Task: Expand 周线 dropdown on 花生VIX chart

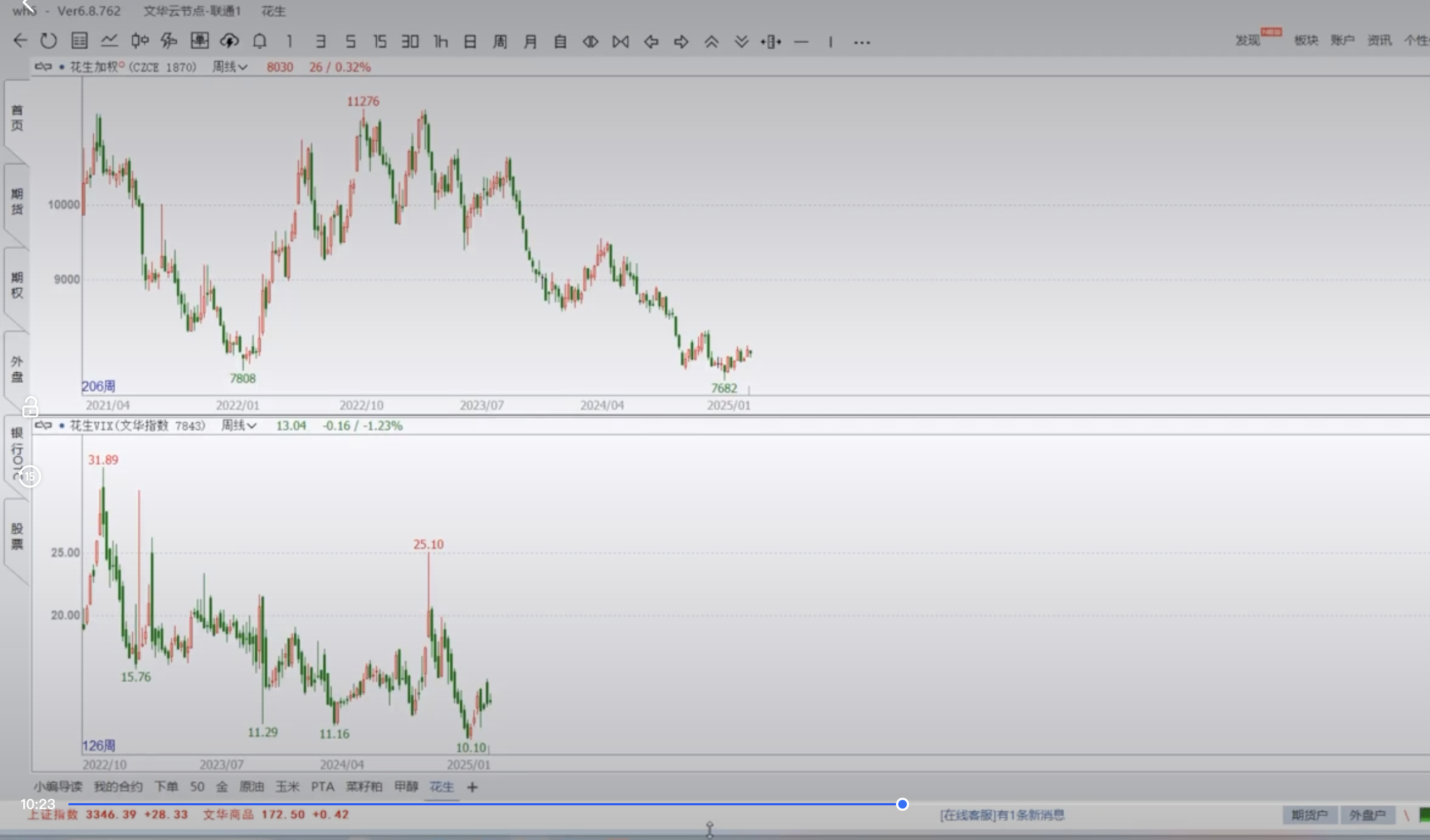Action: 239,425
